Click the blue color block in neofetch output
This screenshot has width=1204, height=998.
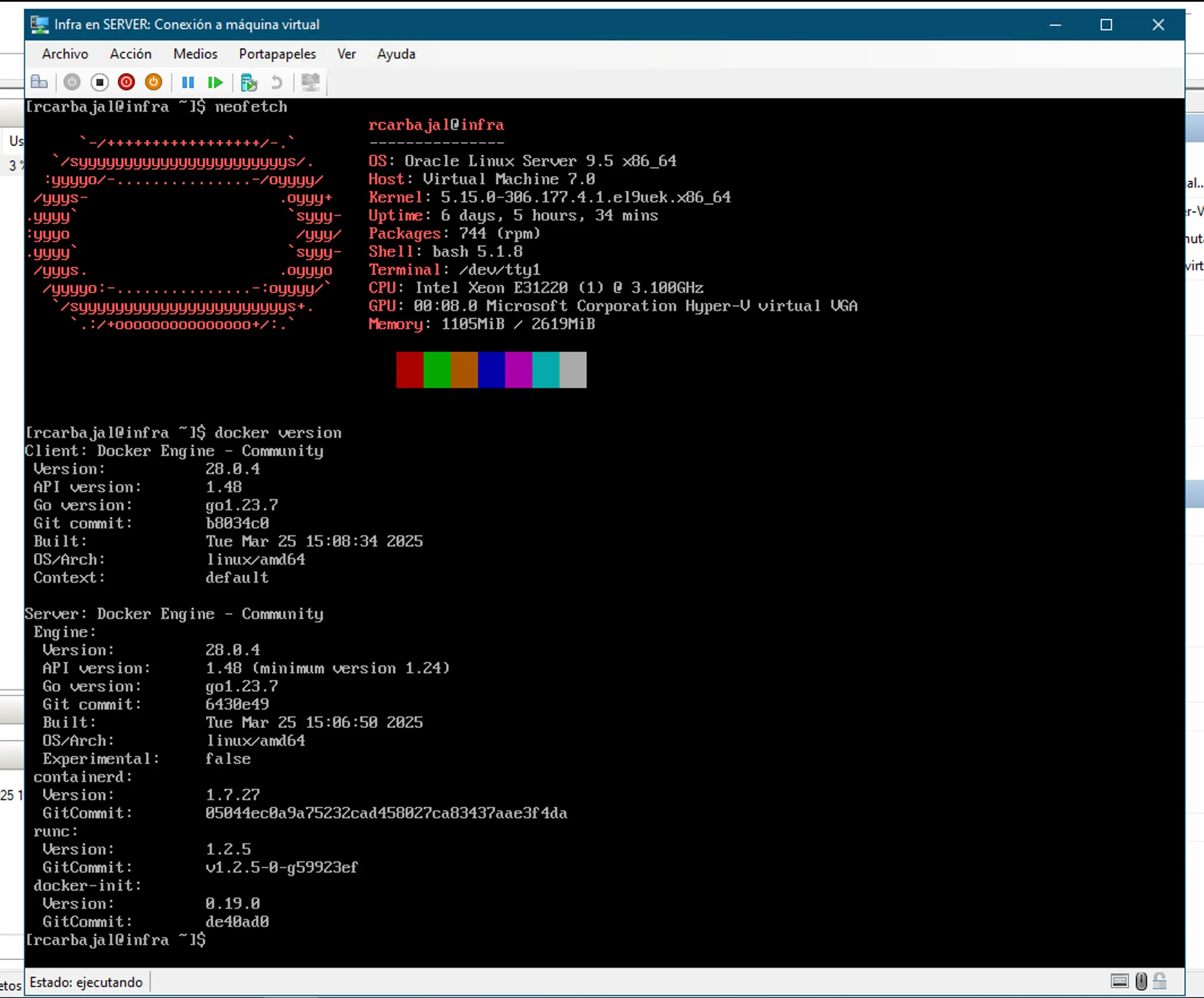click(x=491, y=370)
